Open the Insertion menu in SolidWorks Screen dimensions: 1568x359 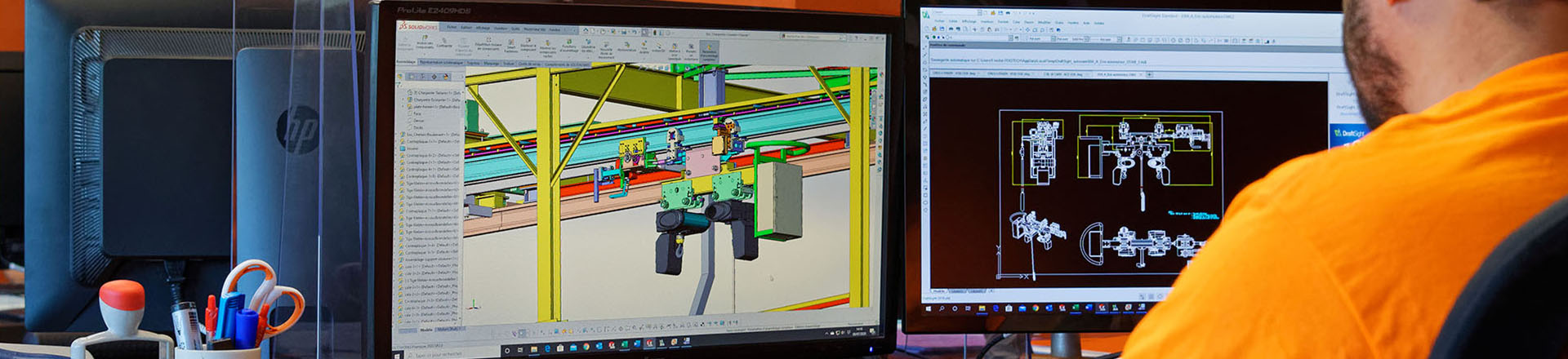click(x=501, y=29)
